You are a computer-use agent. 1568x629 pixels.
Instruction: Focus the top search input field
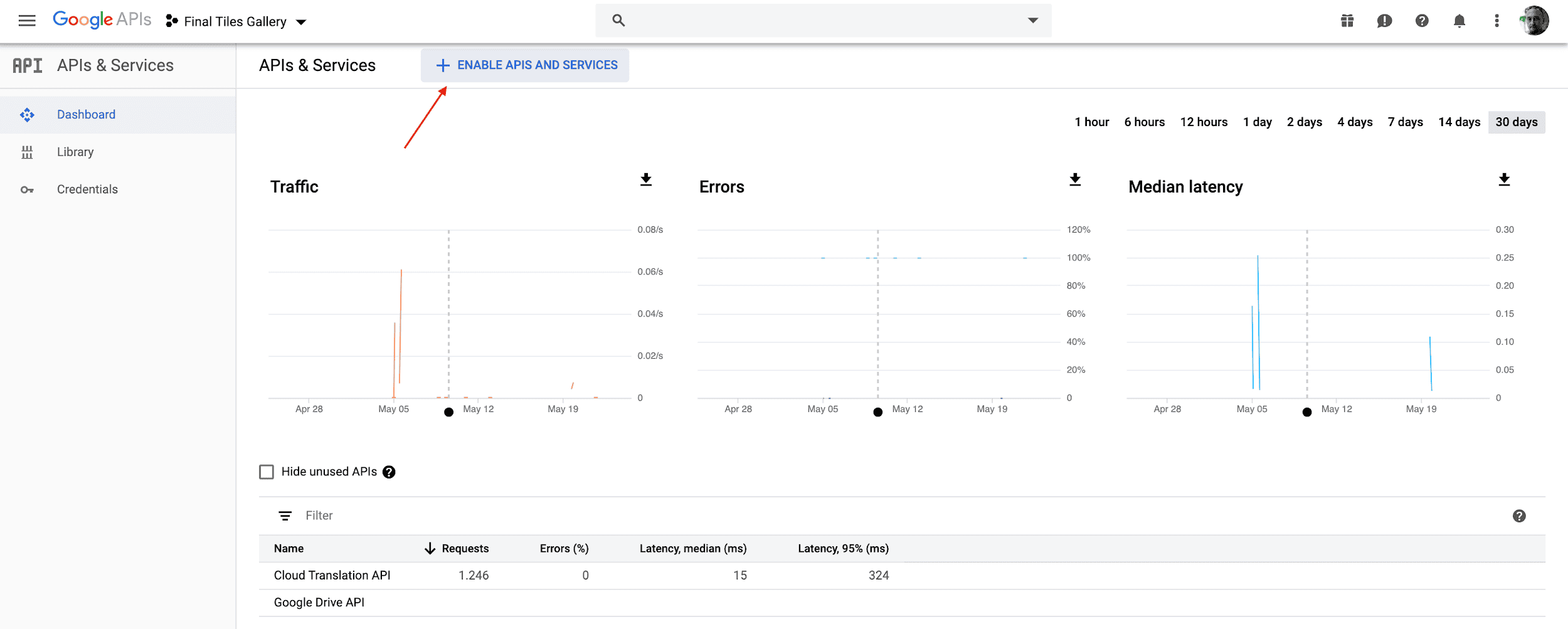pyautogui.click(x=824, y=21)
